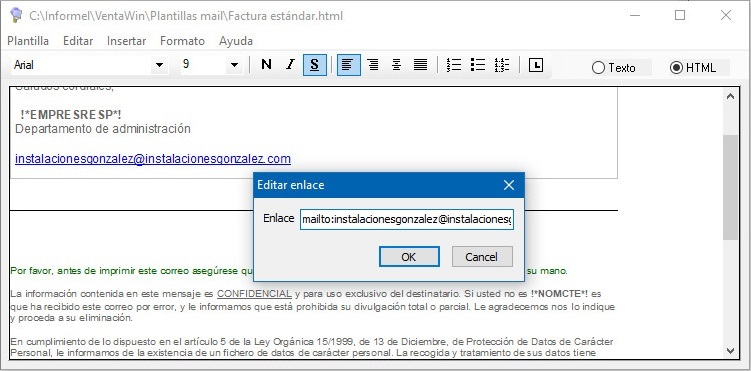Screen dimensions: 751x371
Task: Click the boxed L toolbar icon
Action: click(x=535, y=65)
